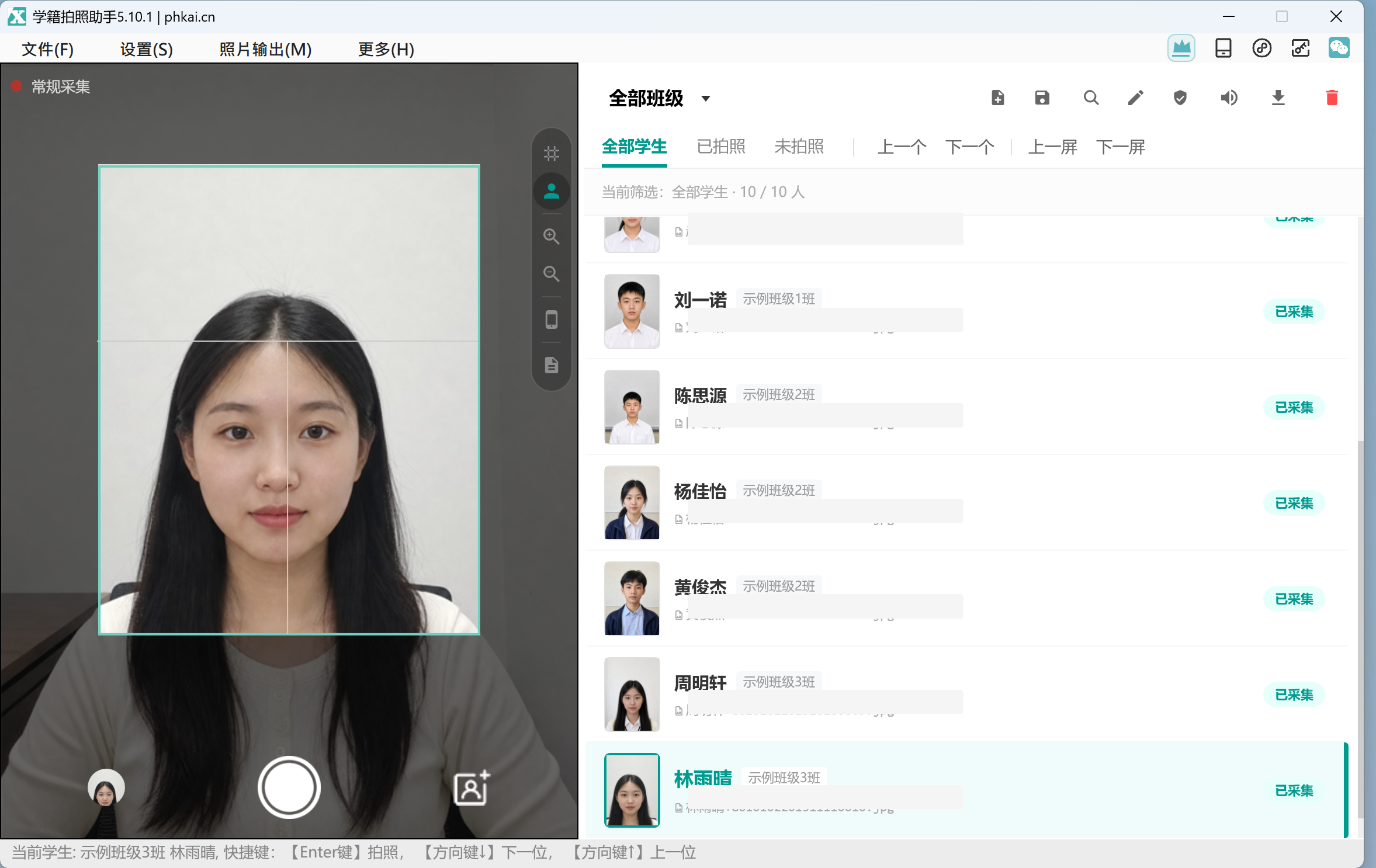Click the add new file icon

pyautogui.click(x=998, y=98)
